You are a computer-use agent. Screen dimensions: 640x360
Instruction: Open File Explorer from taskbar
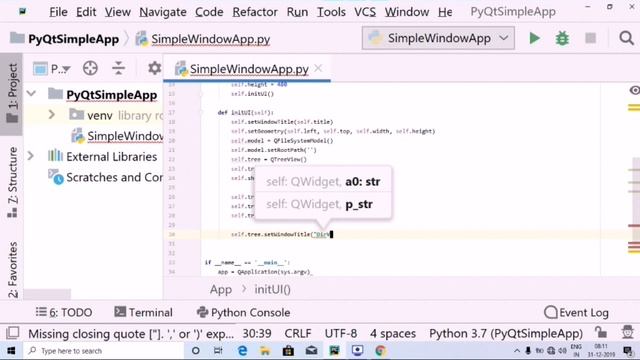click(x=265, y=351)
